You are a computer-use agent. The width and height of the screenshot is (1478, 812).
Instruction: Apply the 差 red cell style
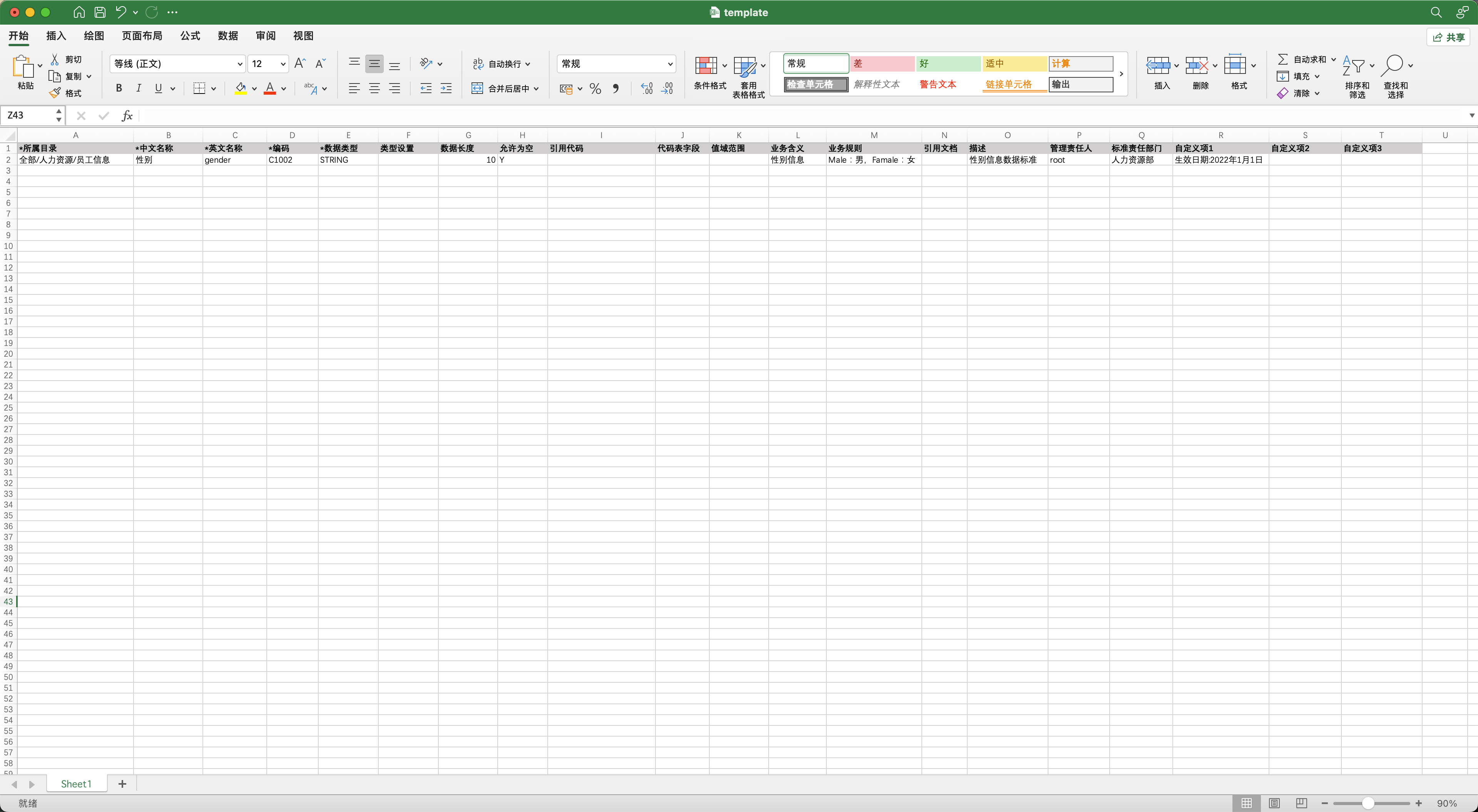pyautogui.click(x=882, y=64)
